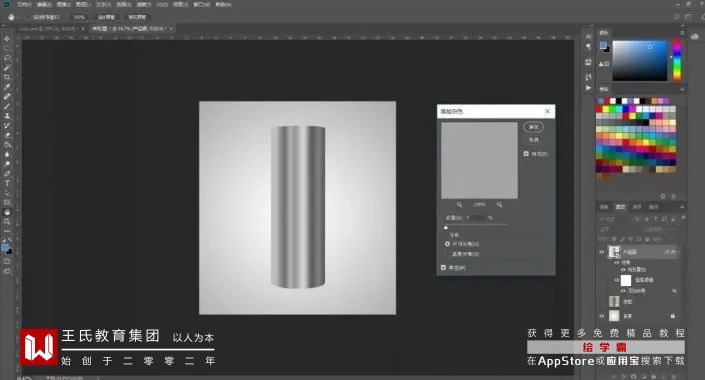Zoom out the Add Noise preview

click(459, 205)
